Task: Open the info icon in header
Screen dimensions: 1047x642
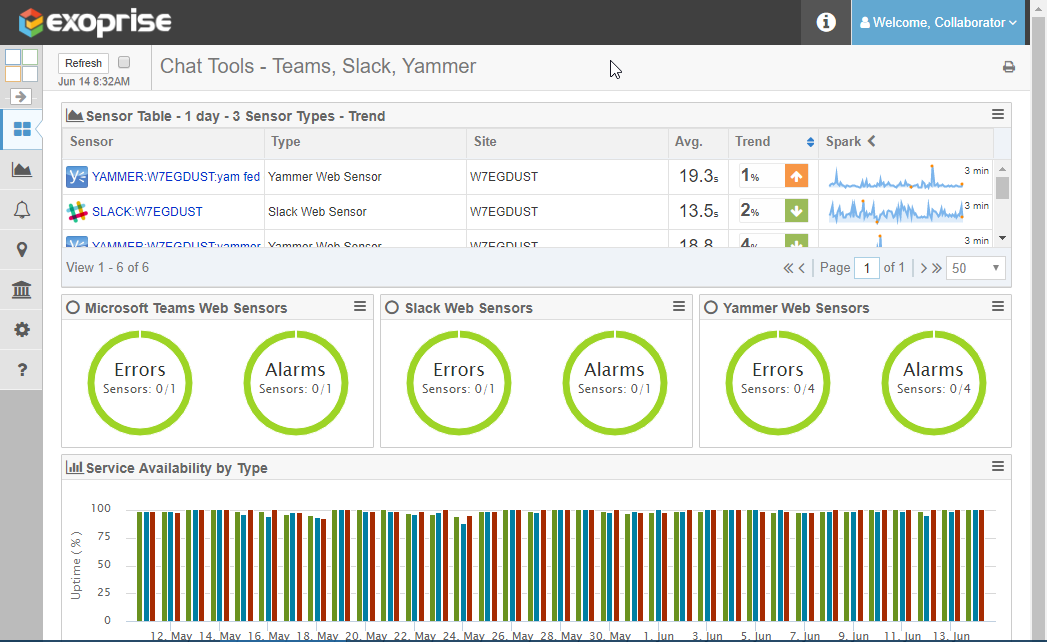Action: pos(825,22)
